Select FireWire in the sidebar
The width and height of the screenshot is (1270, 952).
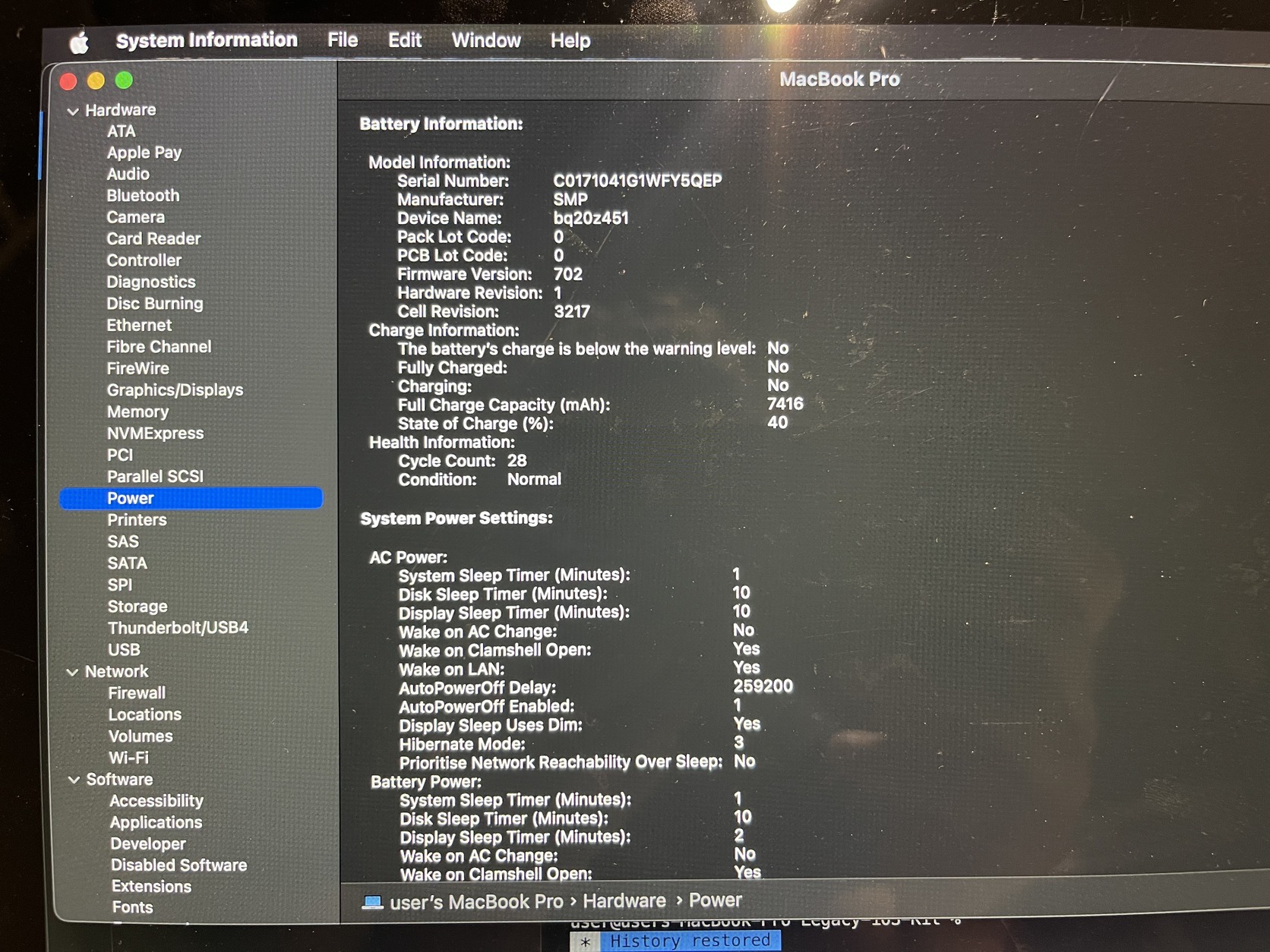[138, 368]
